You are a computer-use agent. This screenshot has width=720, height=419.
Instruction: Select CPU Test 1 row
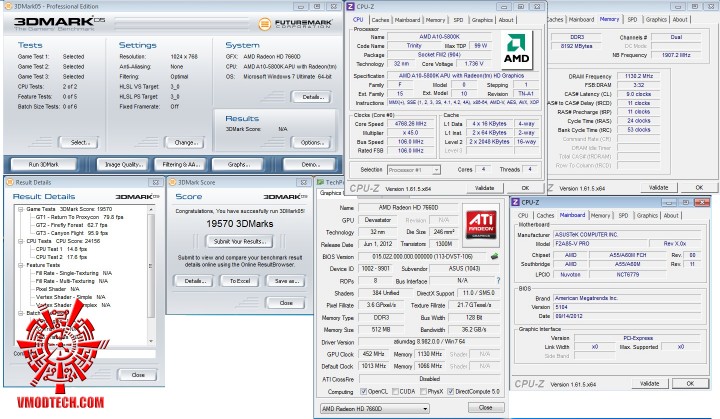[61, 249]
